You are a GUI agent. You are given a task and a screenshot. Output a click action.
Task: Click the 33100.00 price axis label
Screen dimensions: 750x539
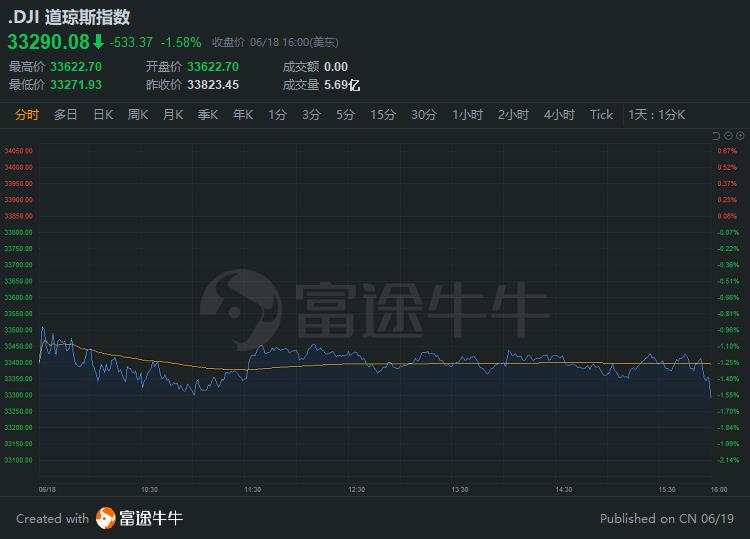pyautogui.click(x=19, y=460)
